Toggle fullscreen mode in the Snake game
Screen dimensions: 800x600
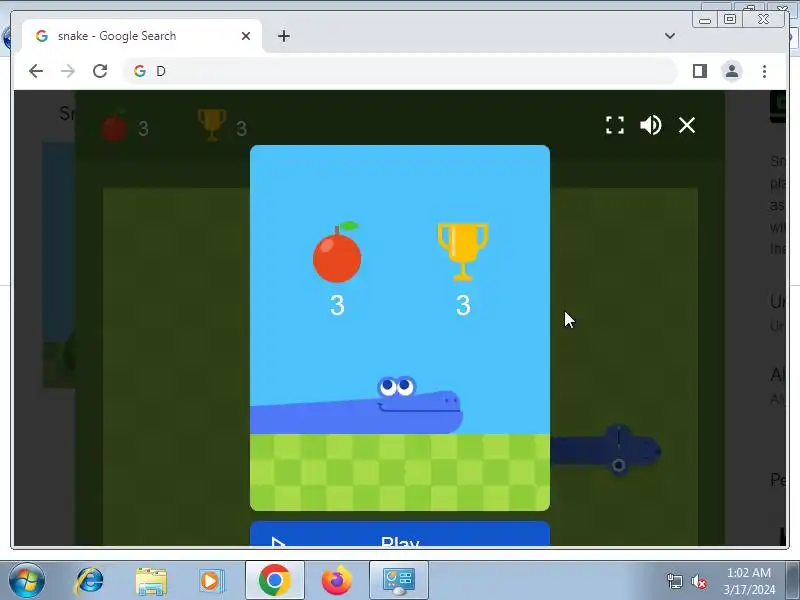point(615,125)
